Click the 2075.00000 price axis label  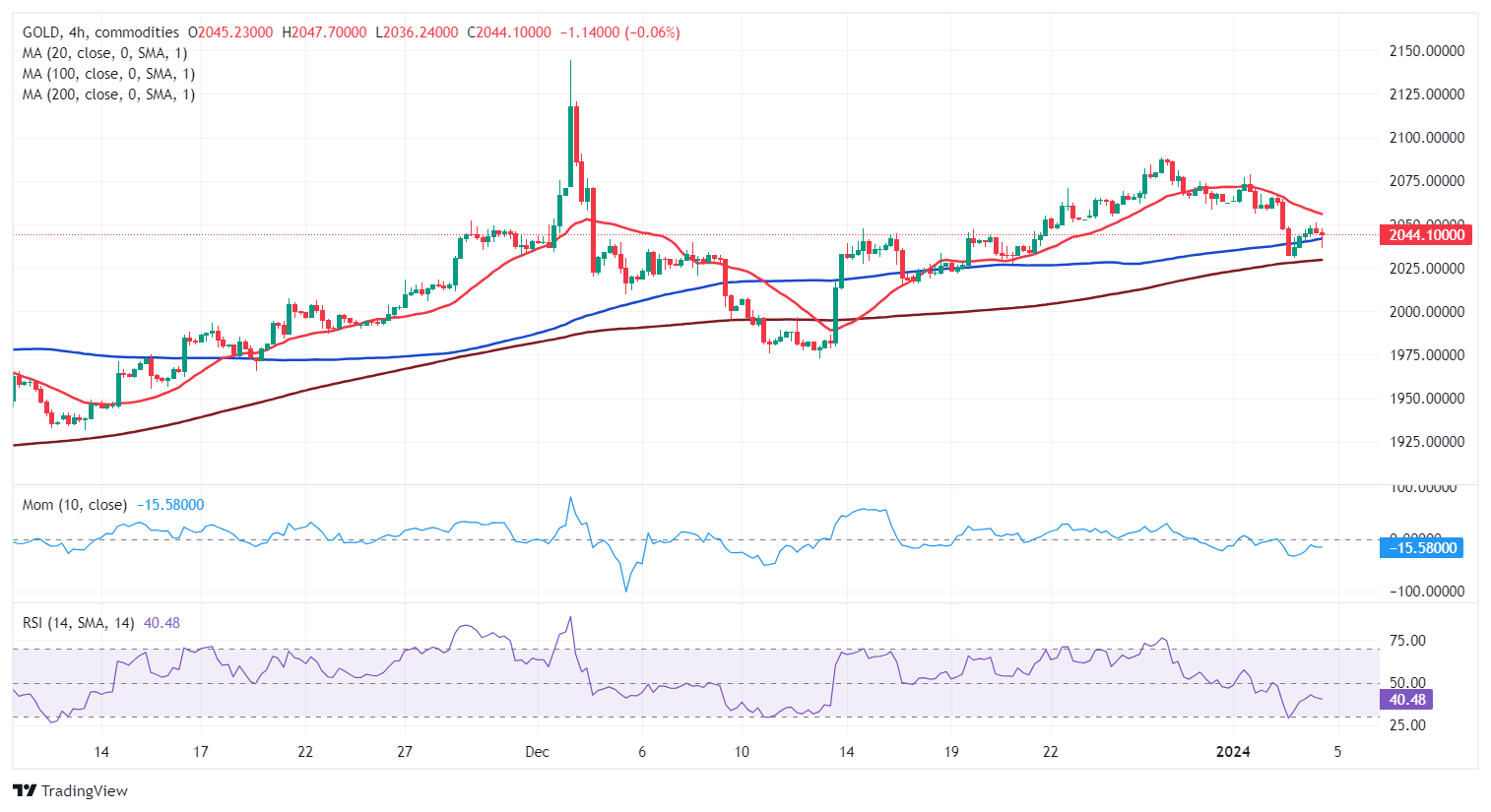click(x=1427, y=181)
